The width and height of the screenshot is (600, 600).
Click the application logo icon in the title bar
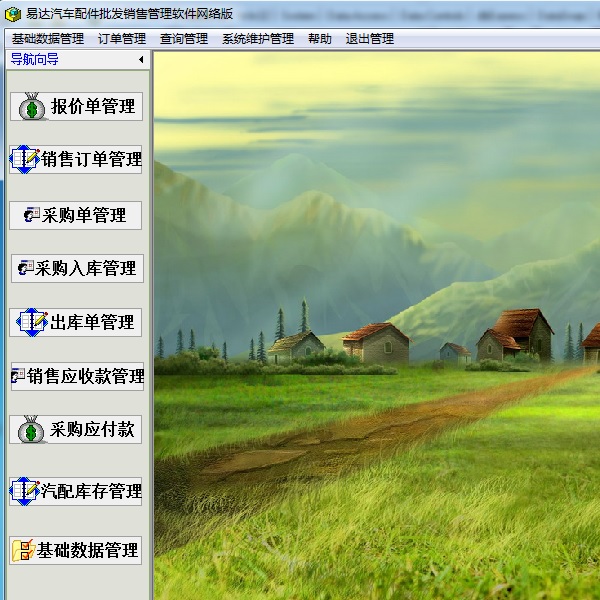13,14
